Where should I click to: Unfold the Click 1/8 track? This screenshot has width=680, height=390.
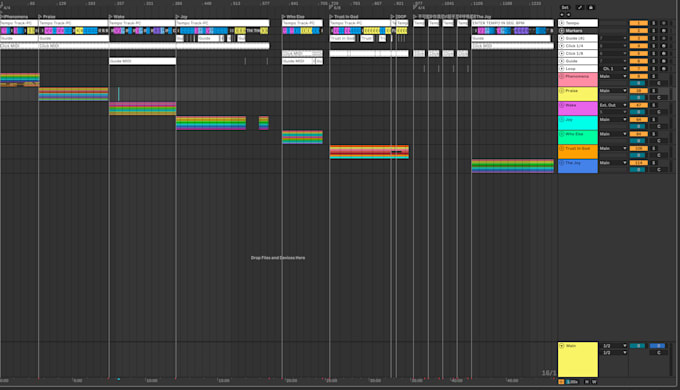point(562,53)
